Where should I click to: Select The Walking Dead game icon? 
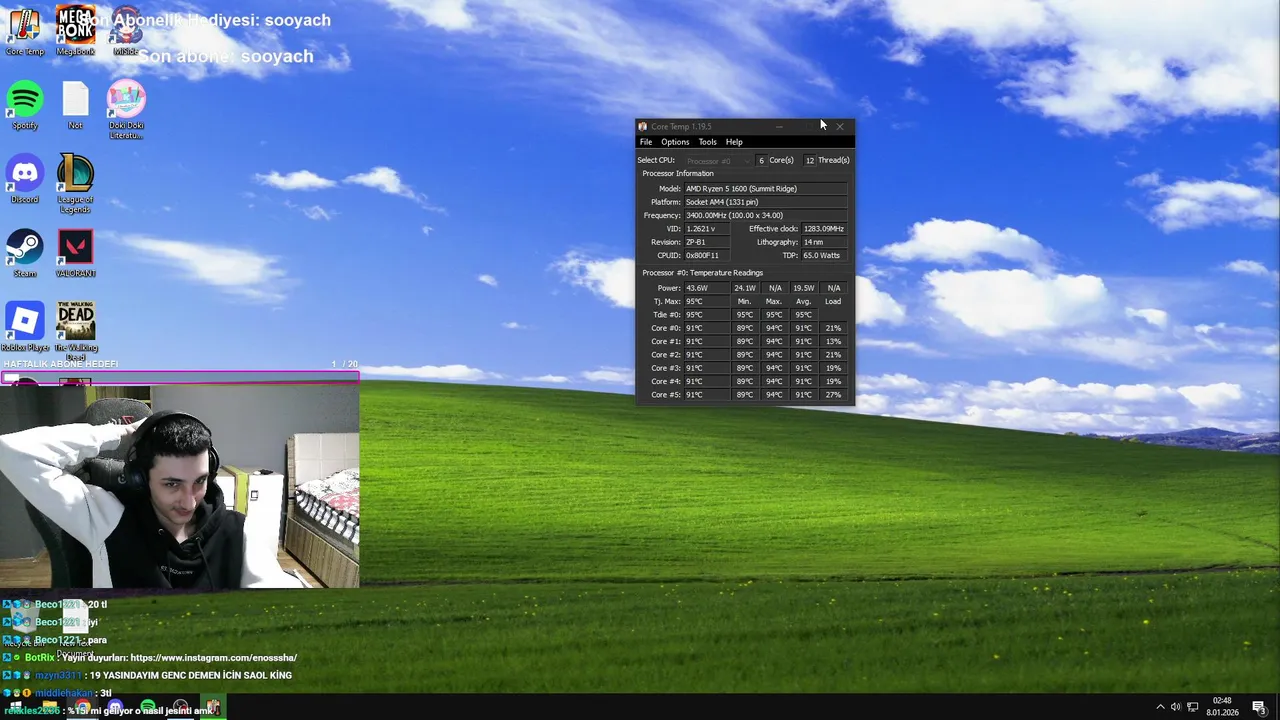[76, 331]
